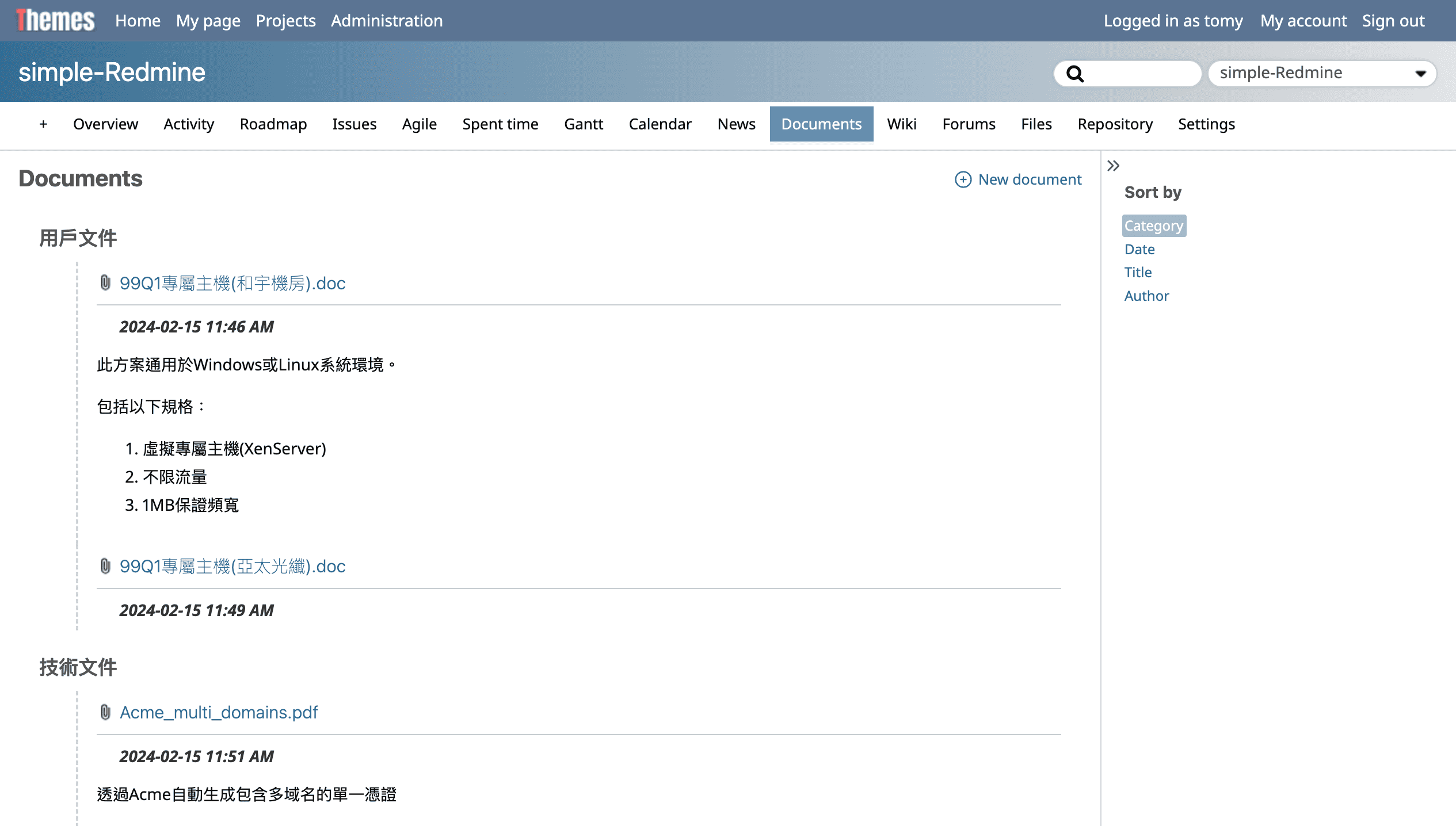Sort documents by Title
Screen dimensions: 1456x826
pos(1138,272)
